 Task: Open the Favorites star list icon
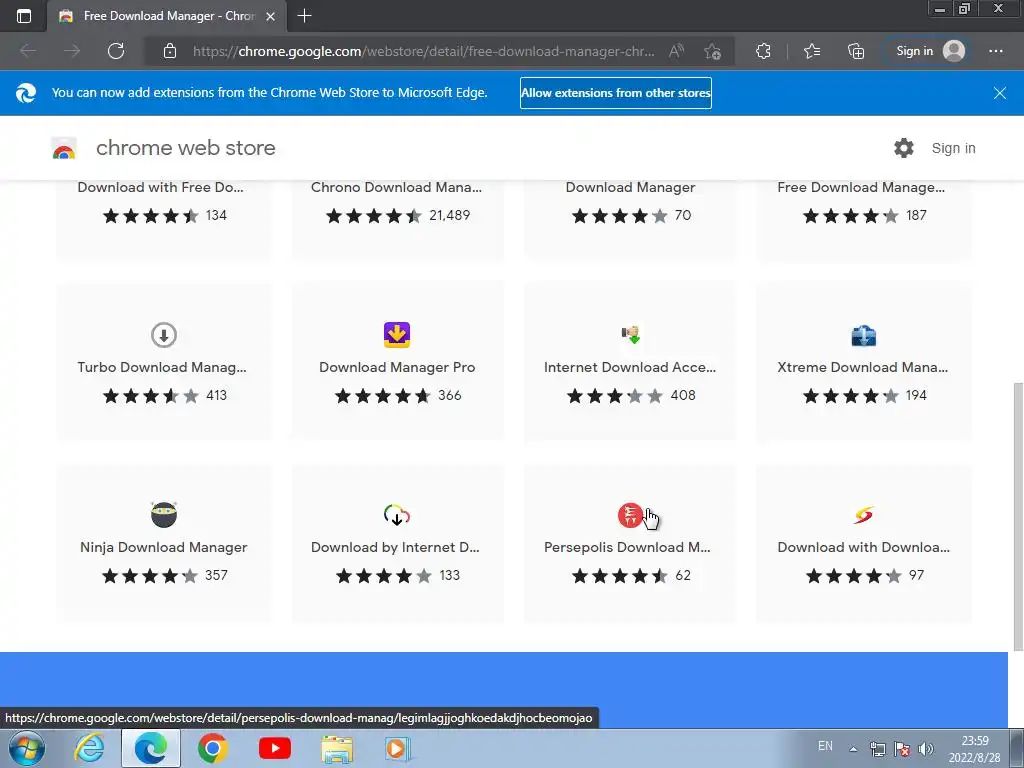812,51
